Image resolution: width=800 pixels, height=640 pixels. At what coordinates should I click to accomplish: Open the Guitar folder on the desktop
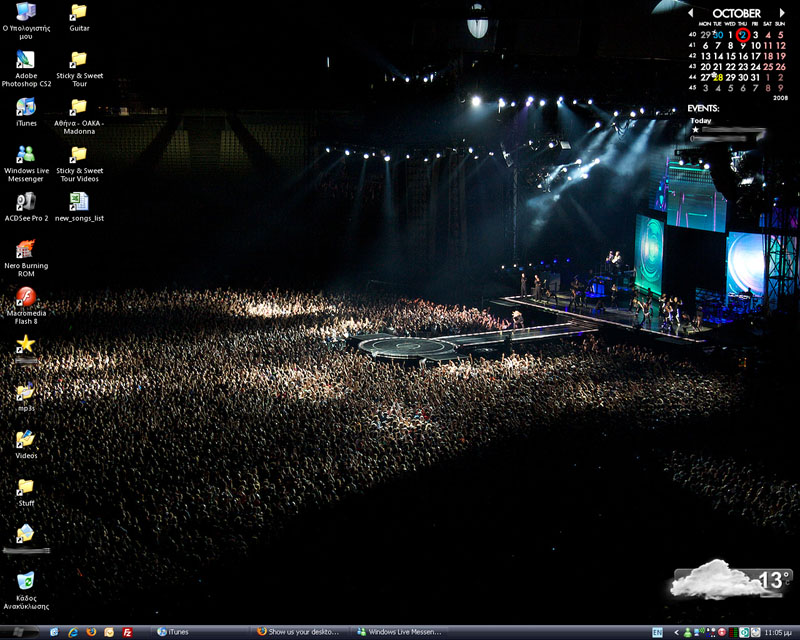pyautogui.click(x=79, y=13)
